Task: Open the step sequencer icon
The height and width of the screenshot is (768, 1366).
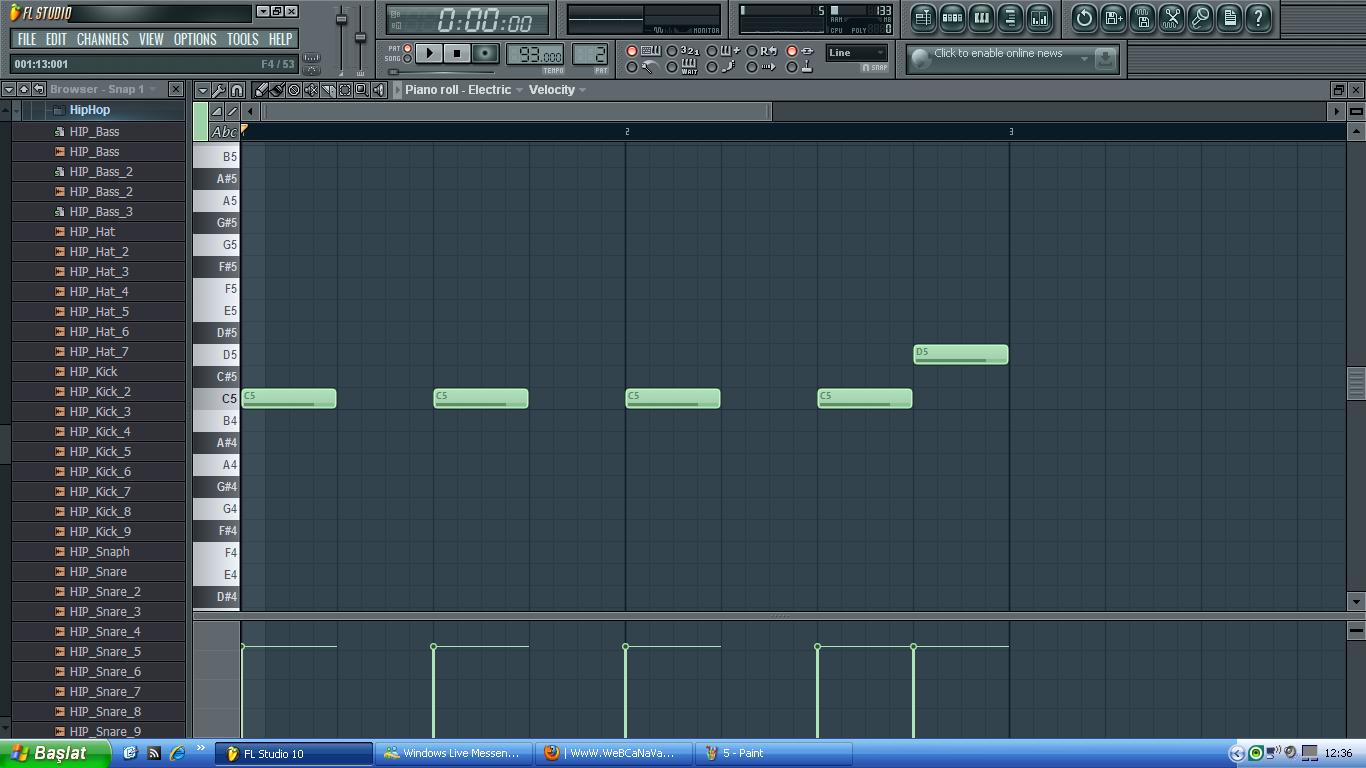Action: coord(952,18)
